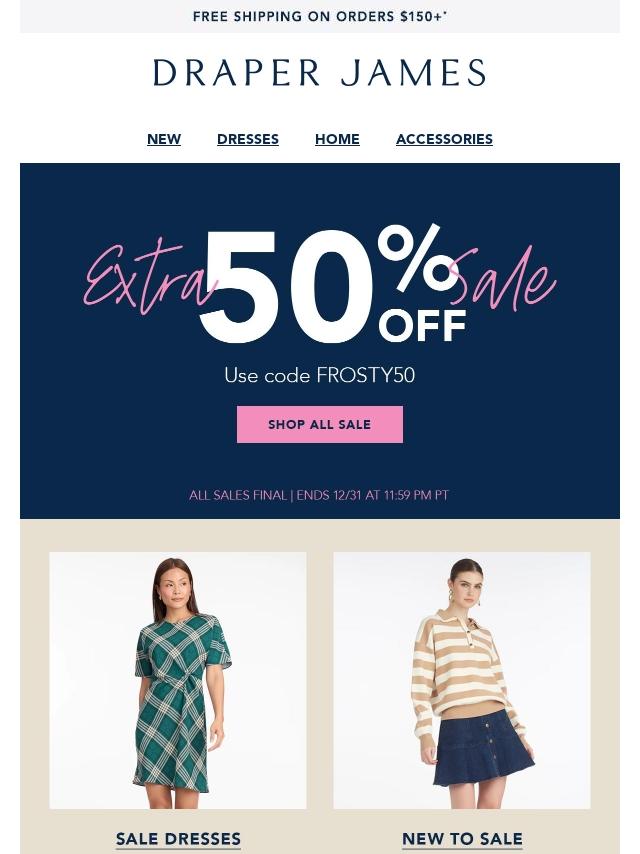Click the big white '50' numeral
The width and height of the screenshot is (640, 854).
click(x=287, y=287)
